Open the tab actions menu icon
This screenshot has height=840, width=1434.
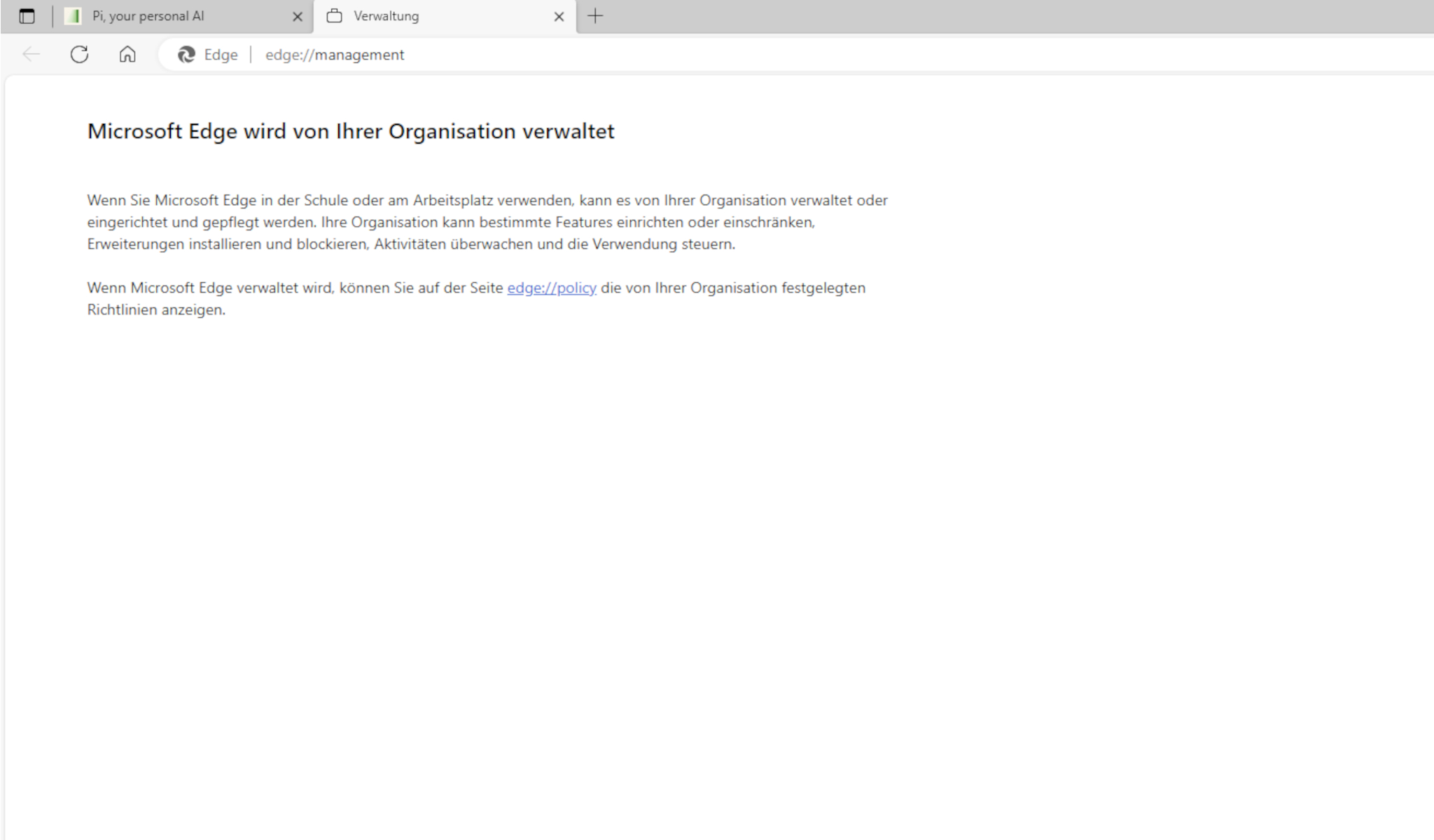(x=27, y=16)
